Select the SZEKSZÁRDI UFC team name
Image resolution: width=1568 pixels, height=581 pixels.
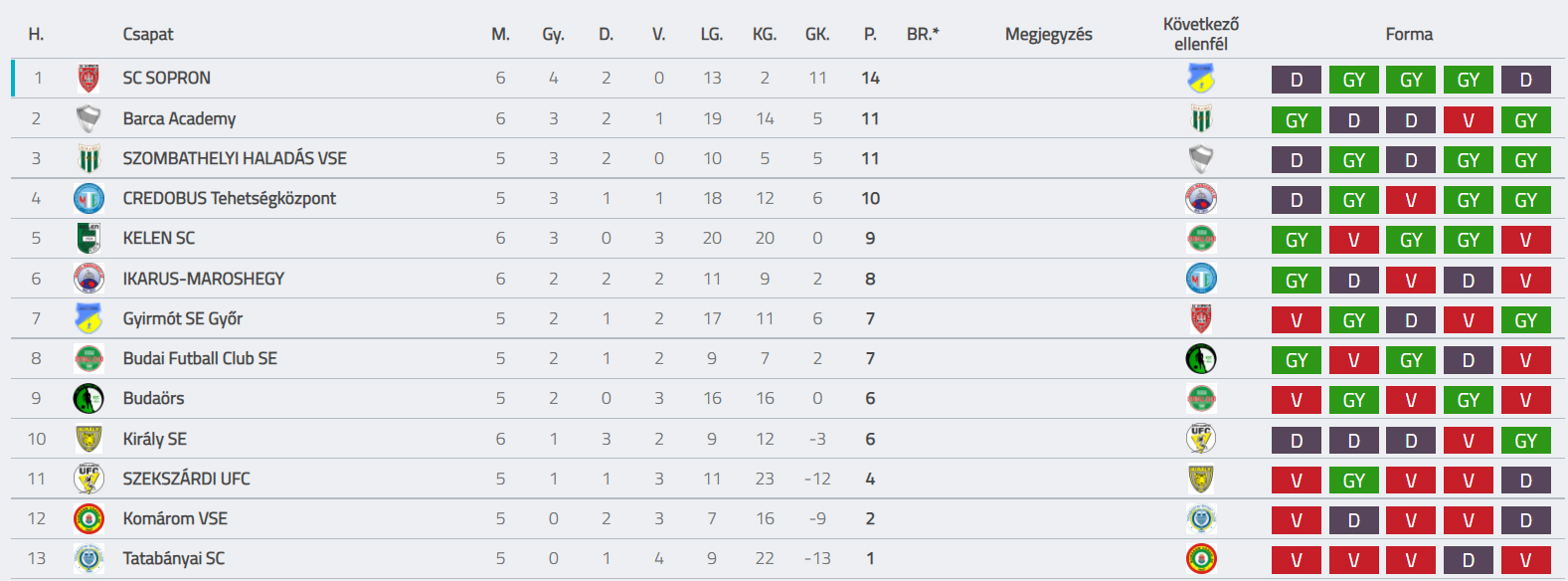coord(187,479)
